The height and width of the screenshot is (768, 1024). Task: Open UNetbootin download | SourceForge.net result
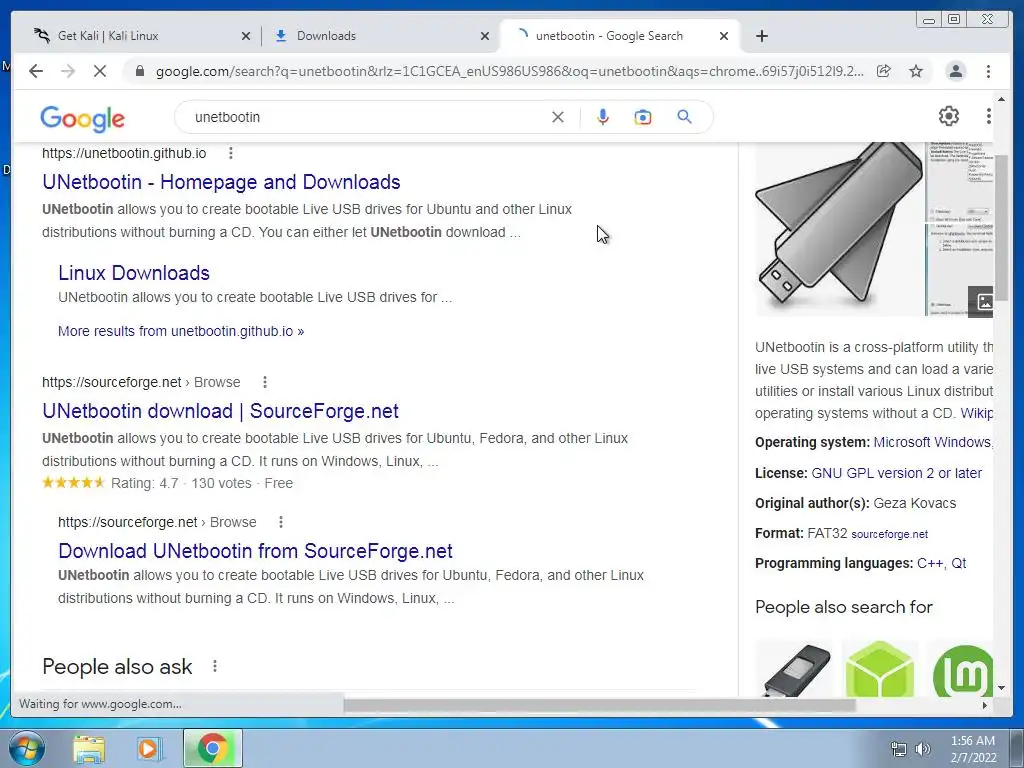coord(221,411)
